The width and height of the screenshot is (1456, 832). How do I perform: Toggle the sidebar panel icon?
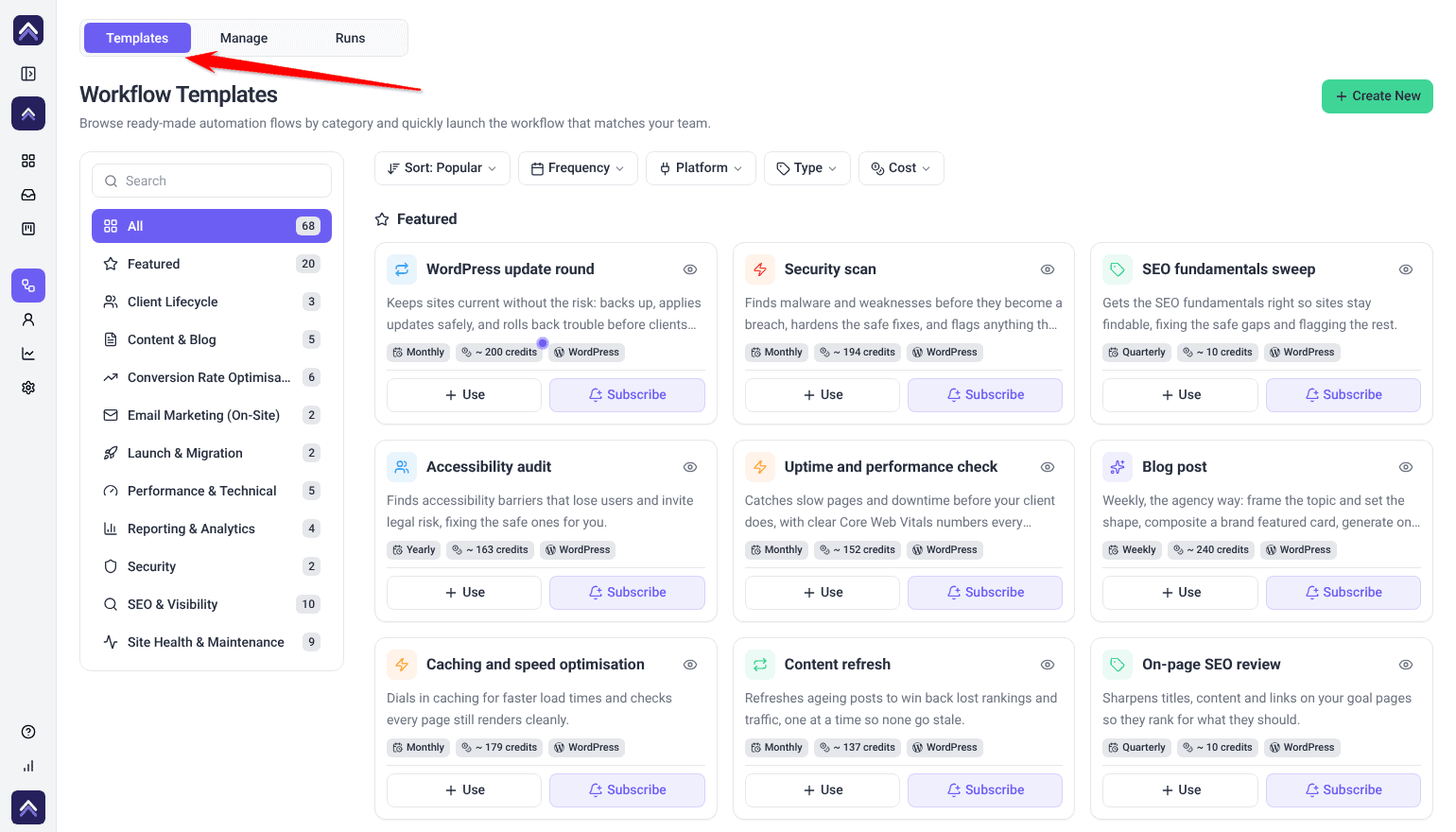(x=28, y=74)
